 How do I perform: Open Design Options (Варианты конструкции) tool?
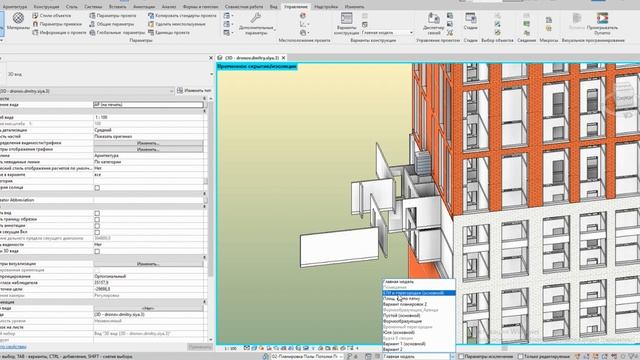coord(347,23)
